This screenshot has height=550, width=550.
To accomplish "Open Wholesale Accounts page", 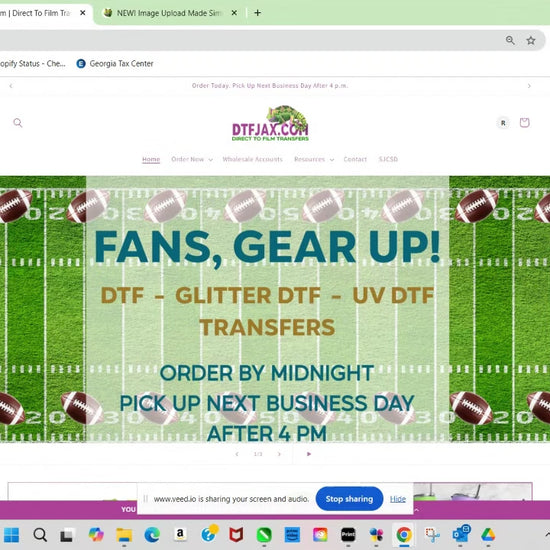I will pyautogui.click(x=253, y=159).
